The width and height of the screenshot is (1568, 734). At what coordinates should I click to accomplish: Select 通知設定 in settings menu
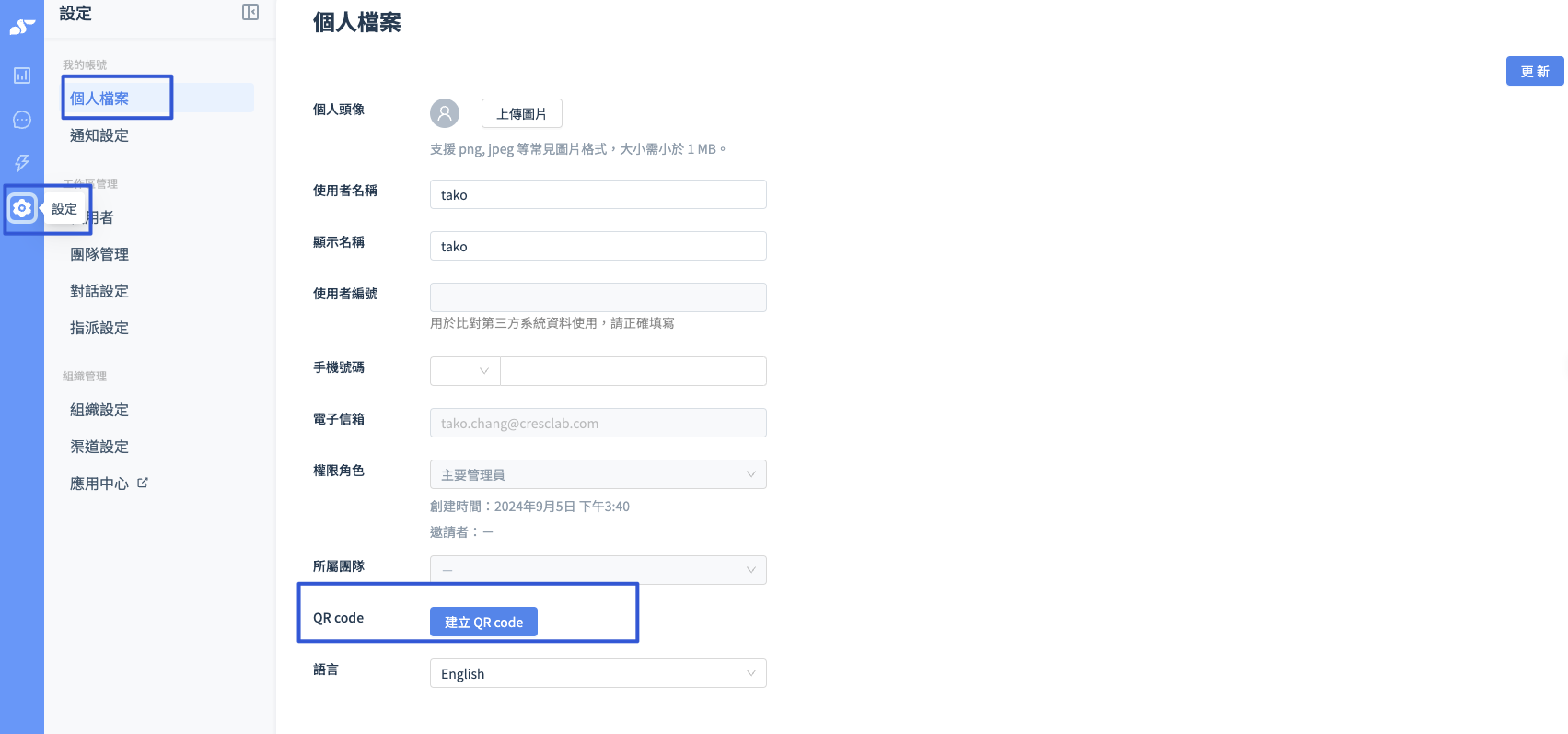(99, 135)
